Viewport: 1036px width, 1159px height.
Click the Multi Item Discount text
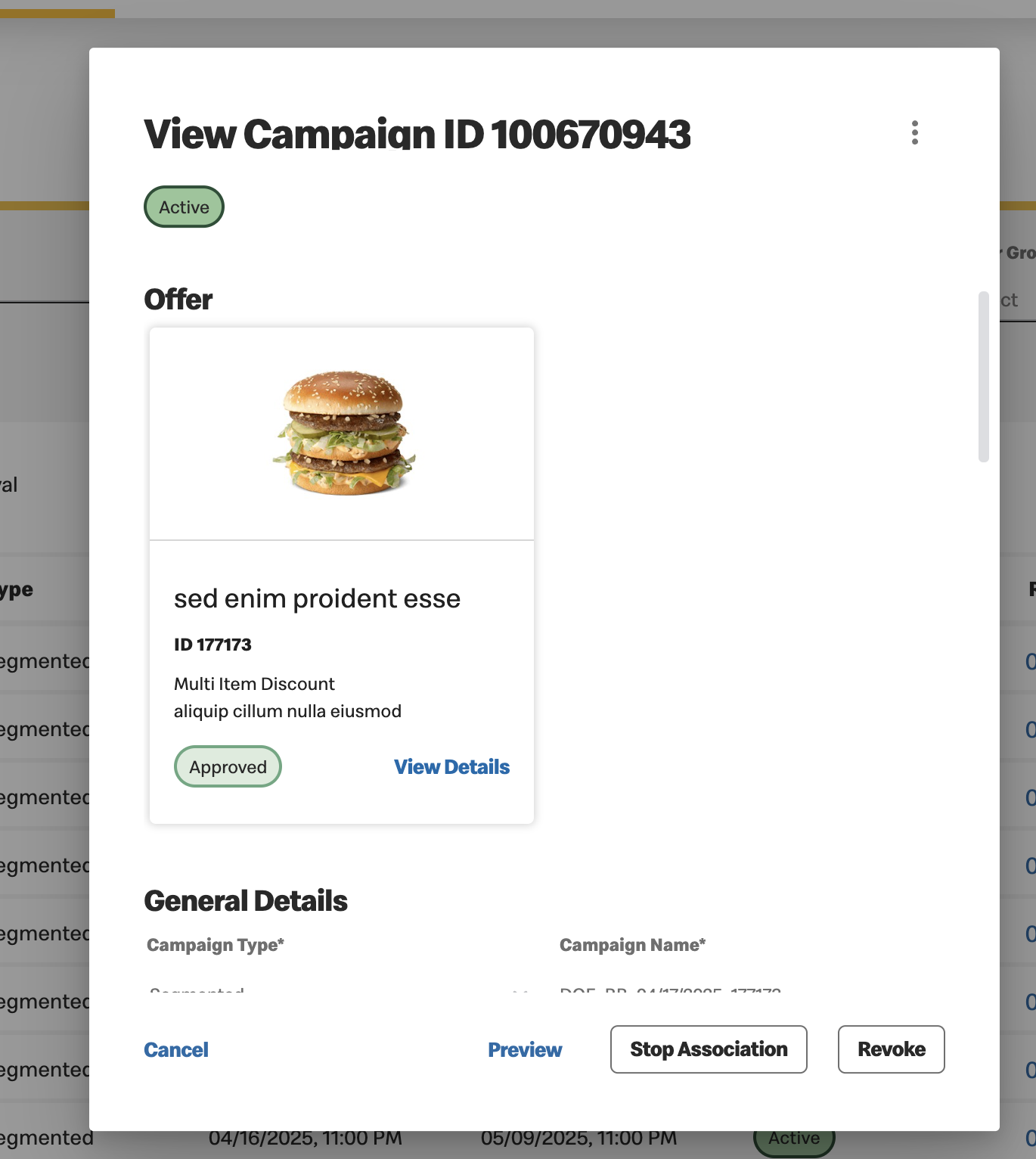(254, 684)
